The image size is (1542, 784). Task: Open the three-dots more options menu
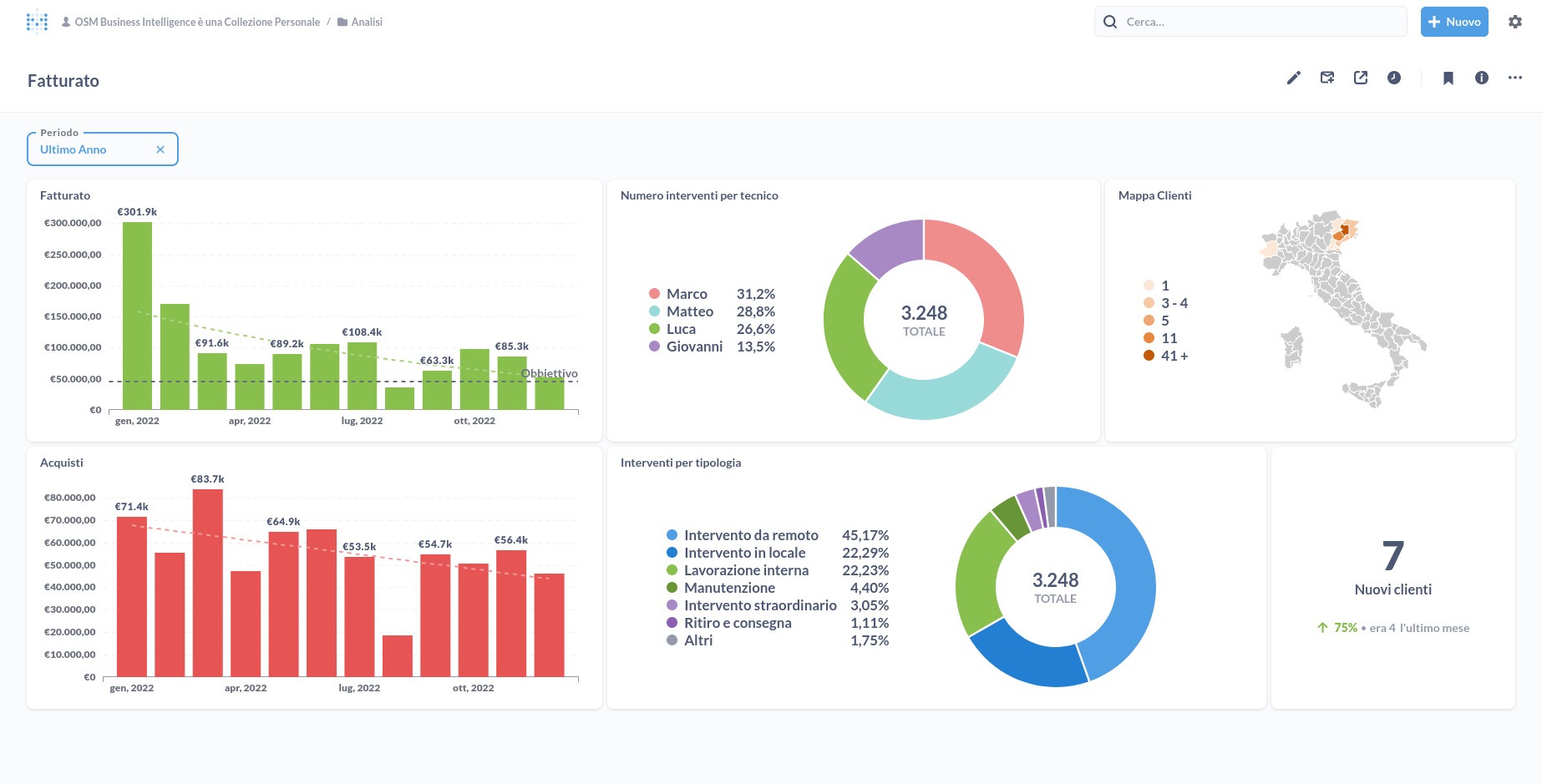tap(1515, 78)
